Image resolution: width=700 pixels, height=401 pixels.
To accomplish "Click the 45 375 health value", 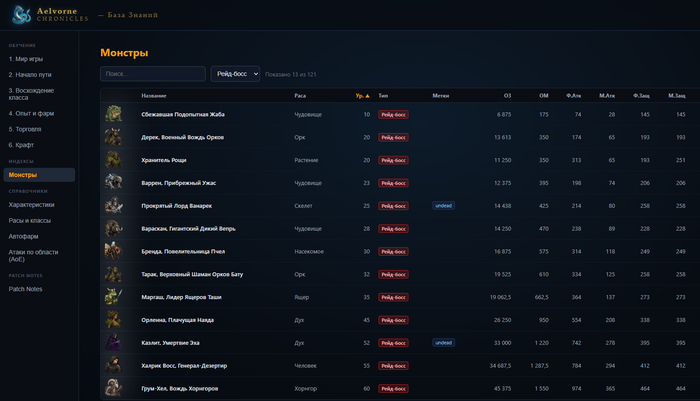I will [x=502, y=388].
